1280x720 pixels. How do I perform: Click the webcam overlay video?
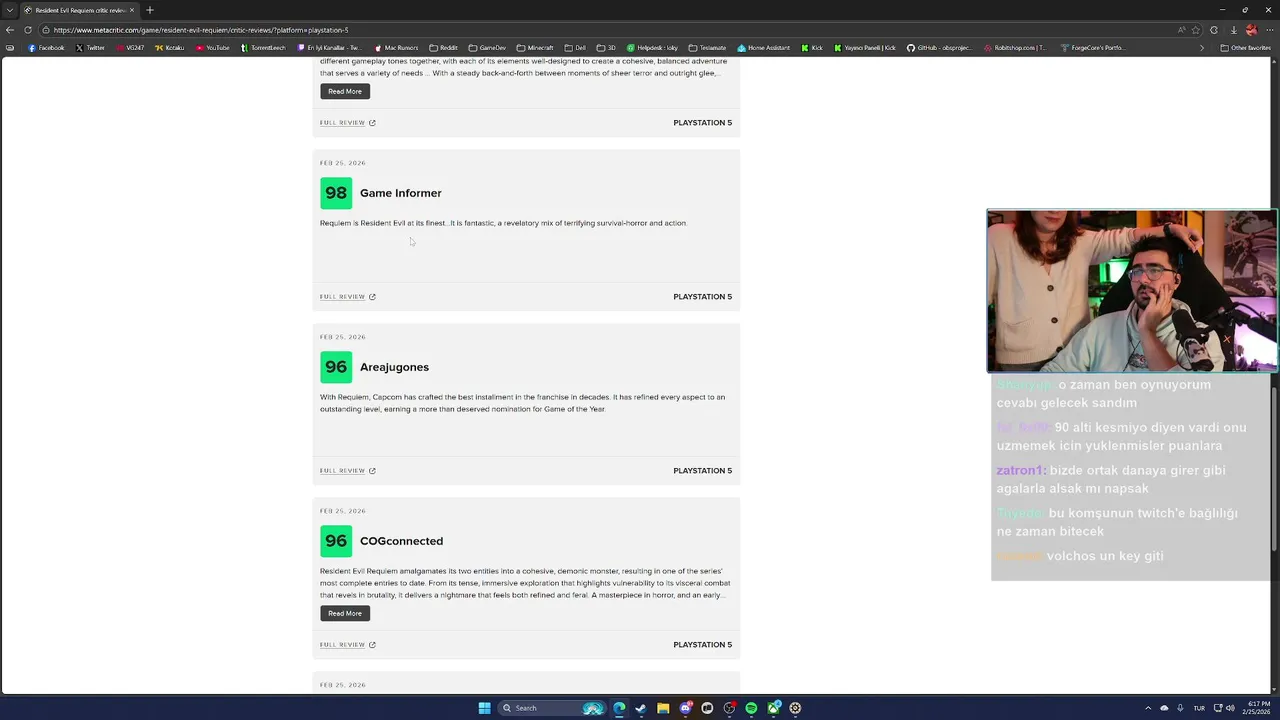[1131, 291]
